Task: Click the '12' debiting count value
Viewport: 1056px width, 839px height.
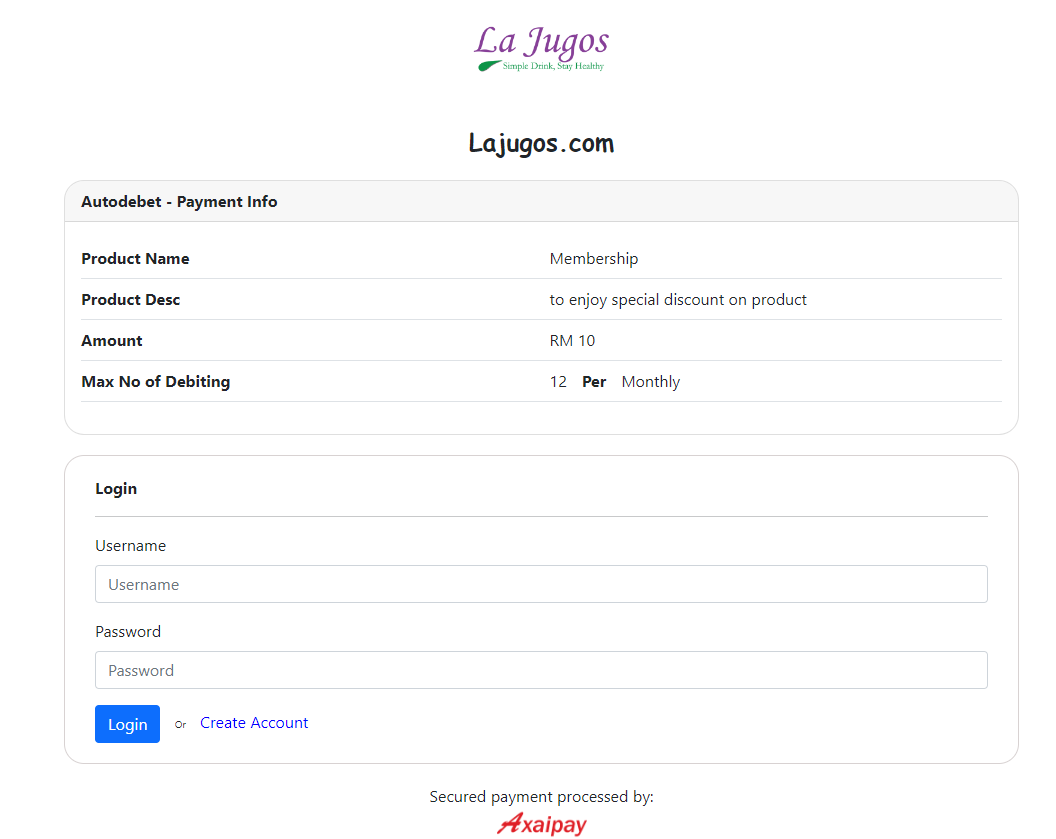Action: [558, 382]
